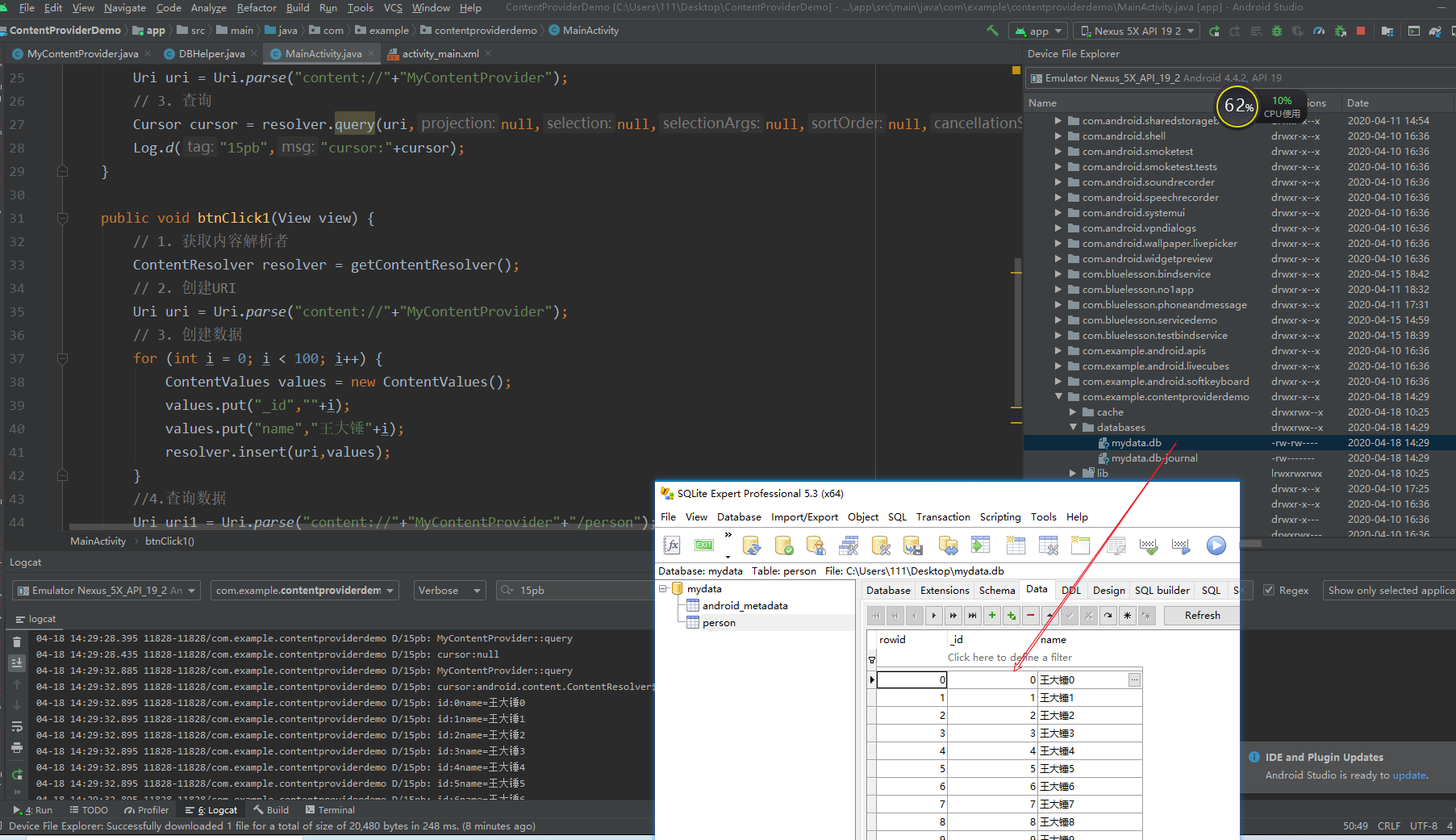Click the green plus insert record icon
1456x840 pixels.
pos(992,616)
